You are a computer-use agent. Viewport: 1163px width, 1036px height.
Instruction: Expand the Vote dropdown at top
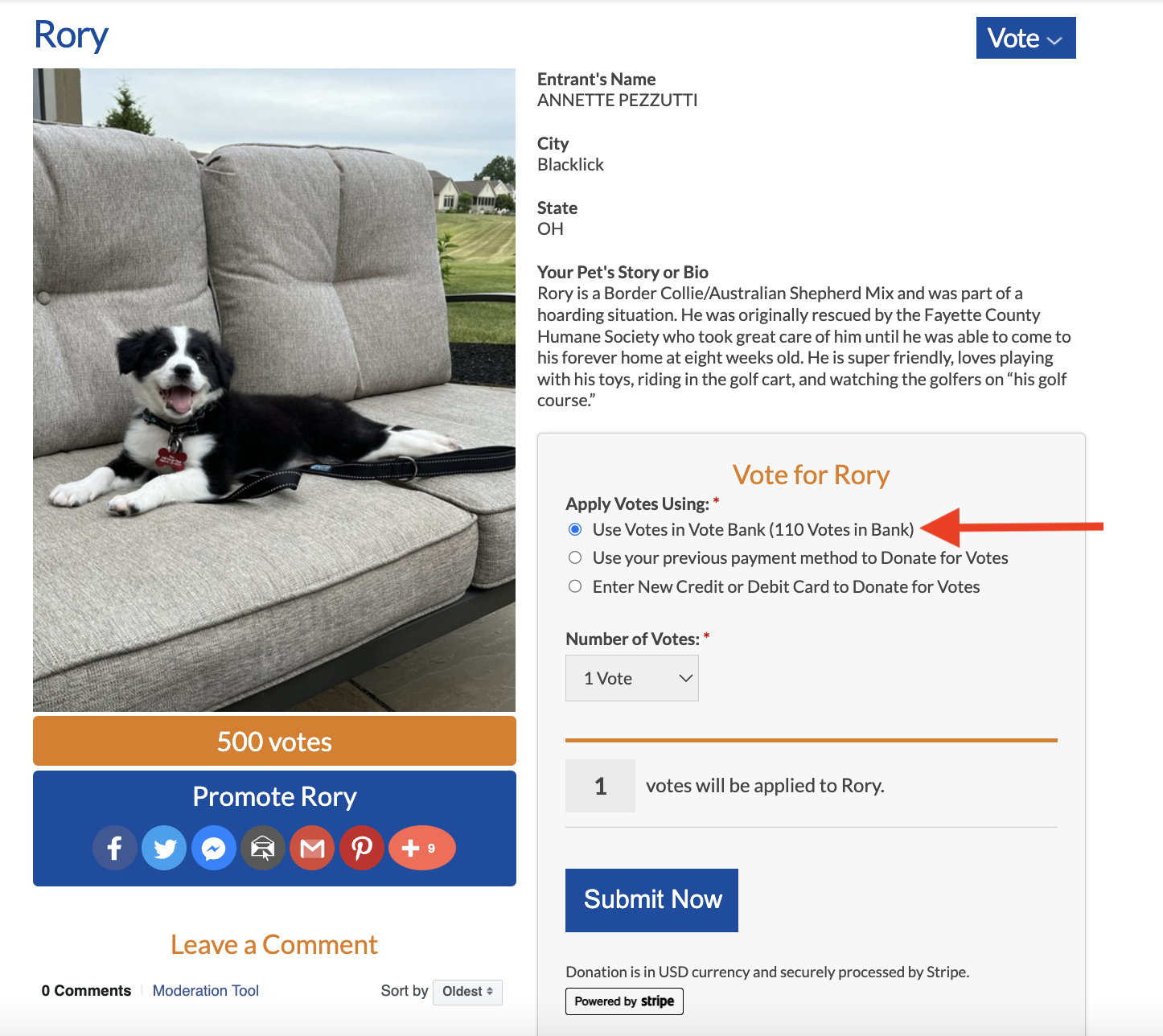click(1025, 38)
